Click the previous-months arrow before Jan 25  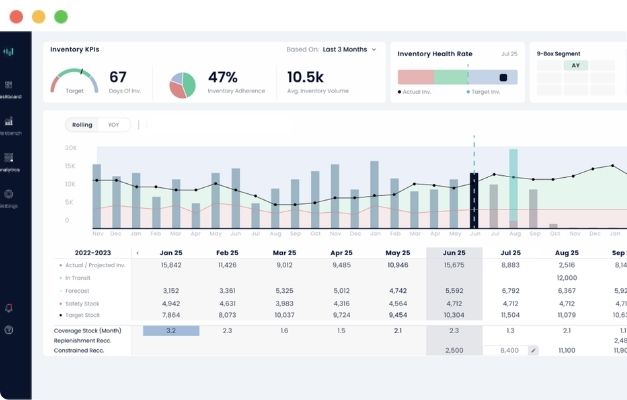[x=138, y=253]
